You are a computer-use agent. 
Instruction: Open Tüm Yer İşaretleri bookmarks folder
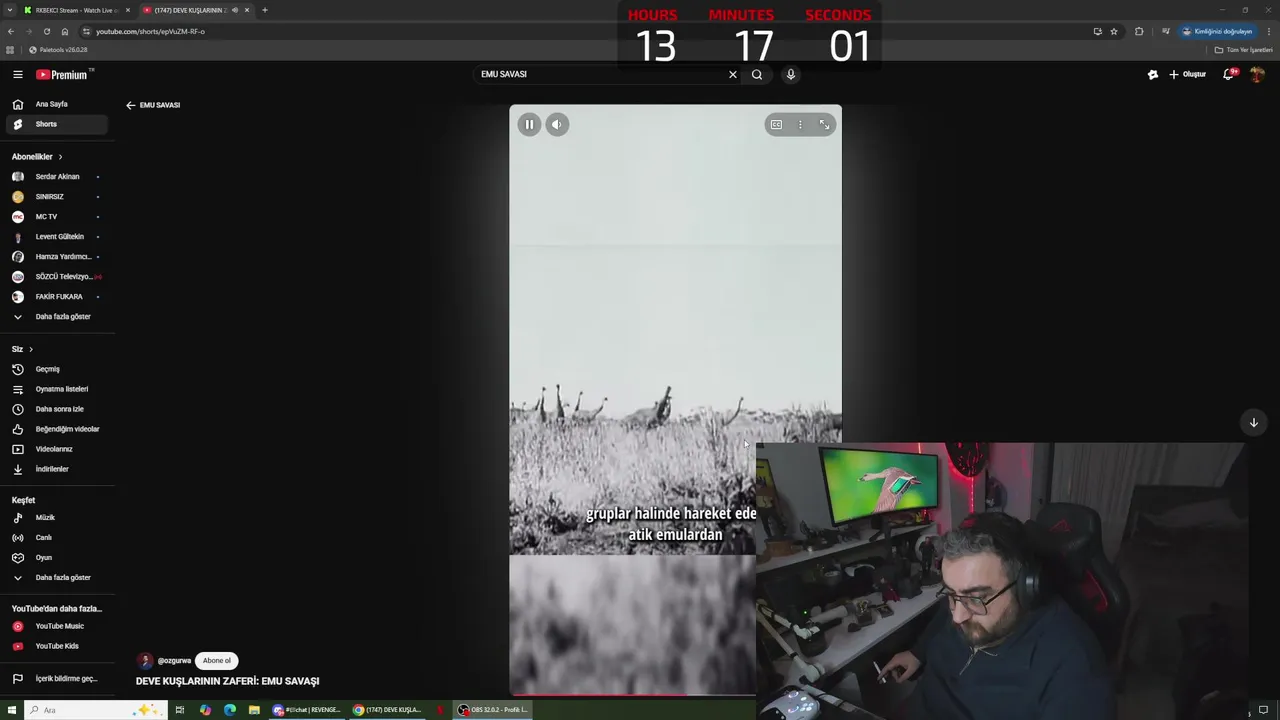click(1243, 50)
